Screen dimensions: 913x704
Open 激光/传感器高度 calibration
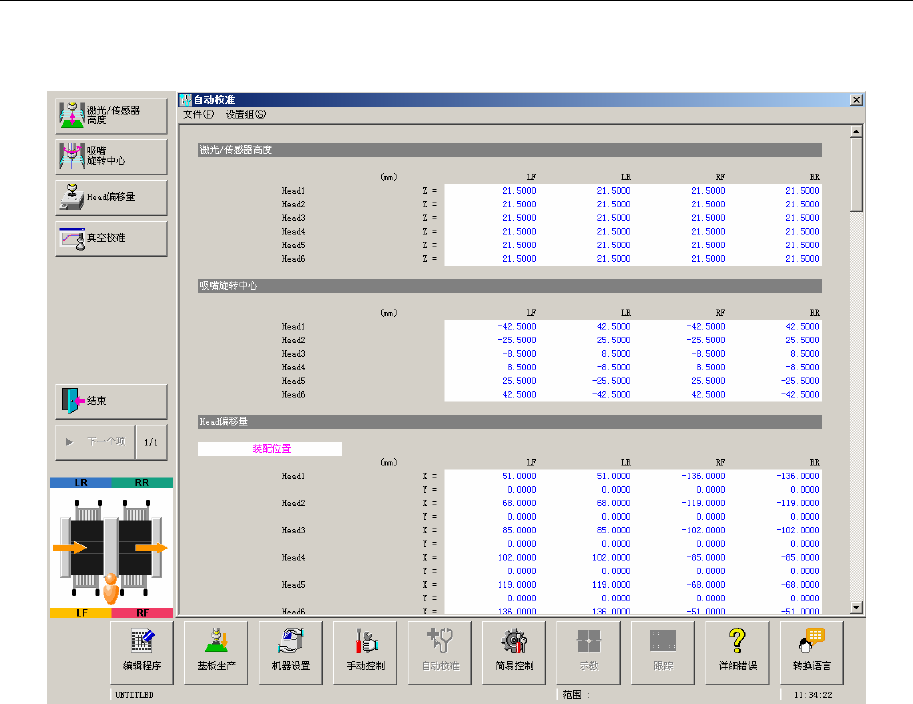pyautogui.click(x=111, y=116)
